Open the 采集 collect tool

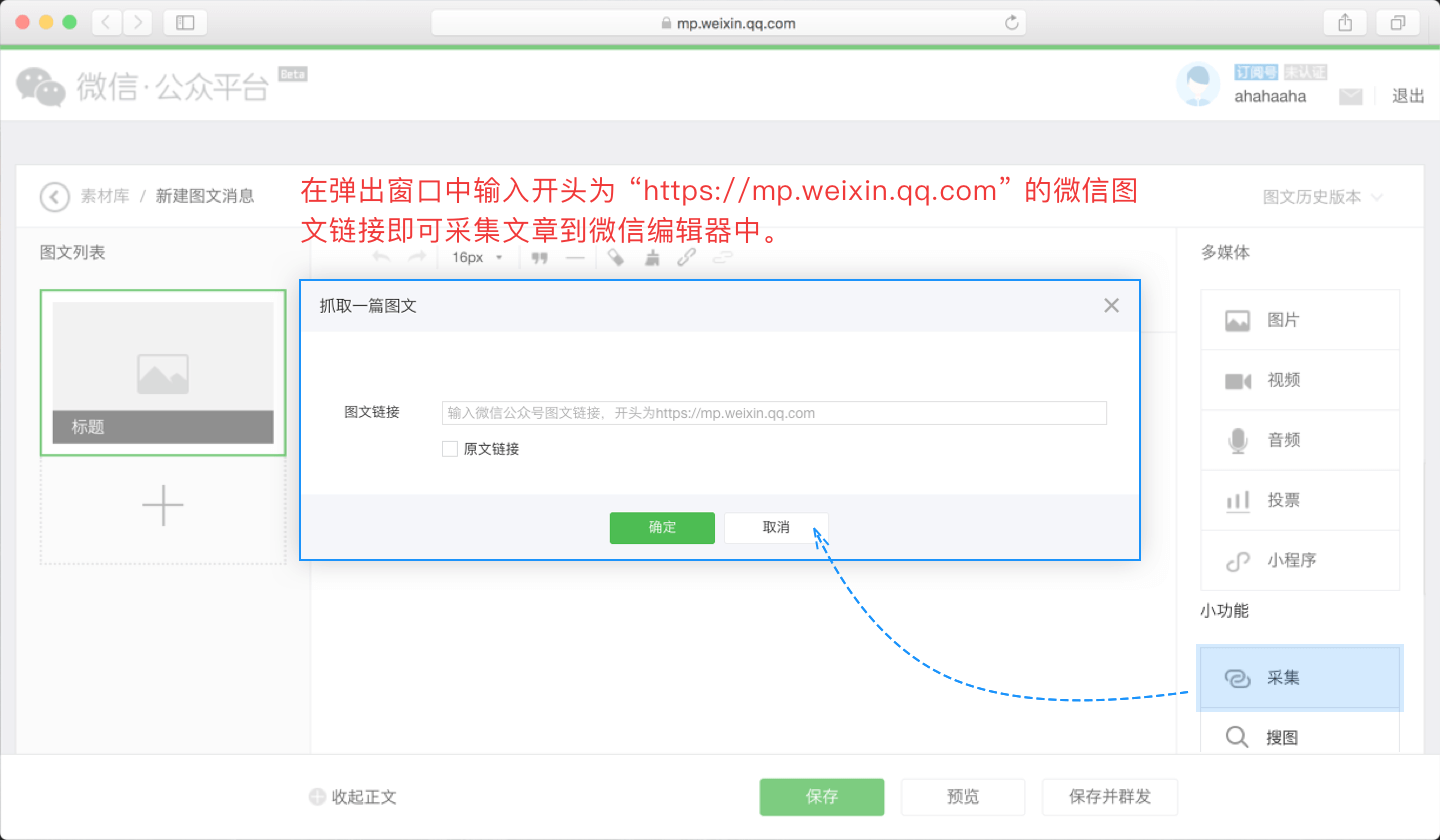coord(1300,678)
